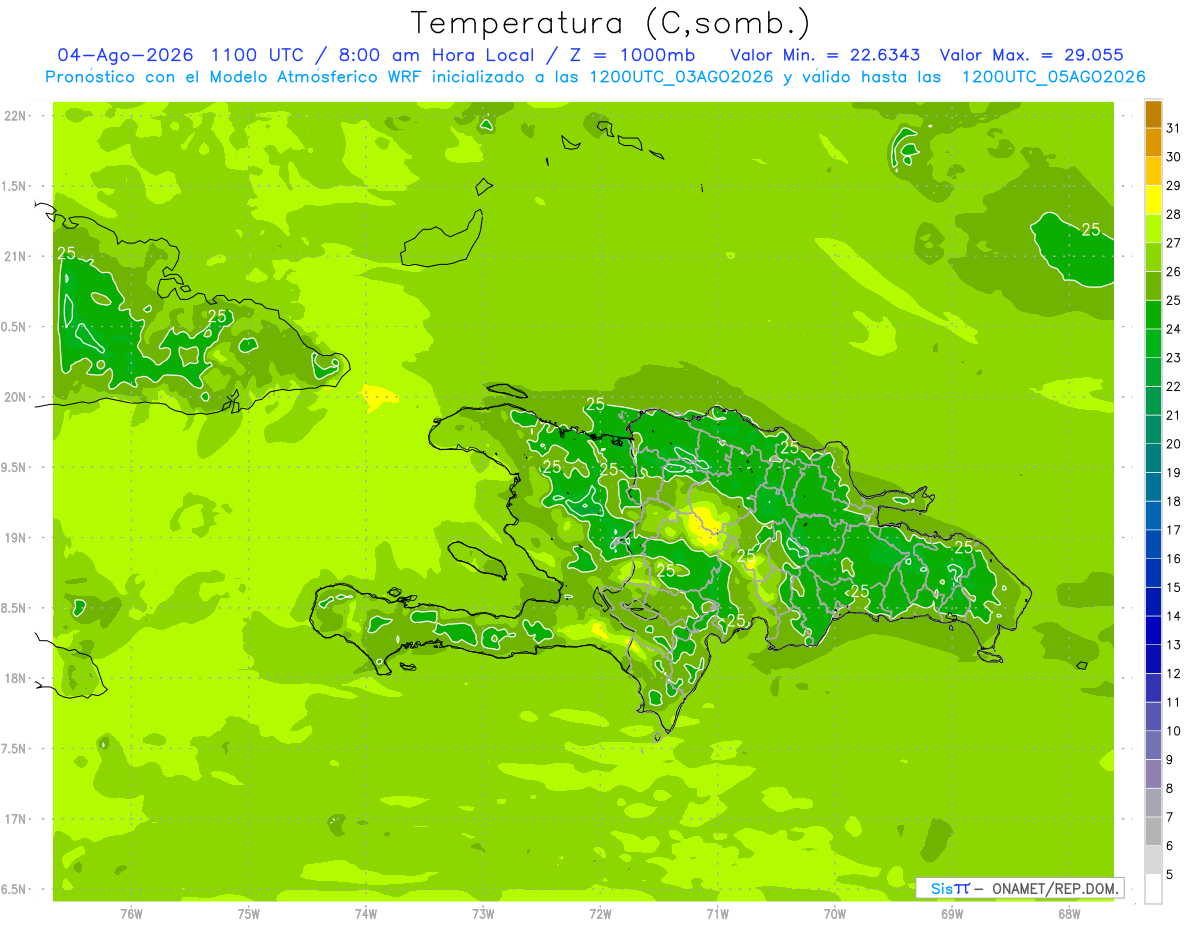Click the "69W" longitude axis label
1200x927 pixels.
tap(952, 914)
